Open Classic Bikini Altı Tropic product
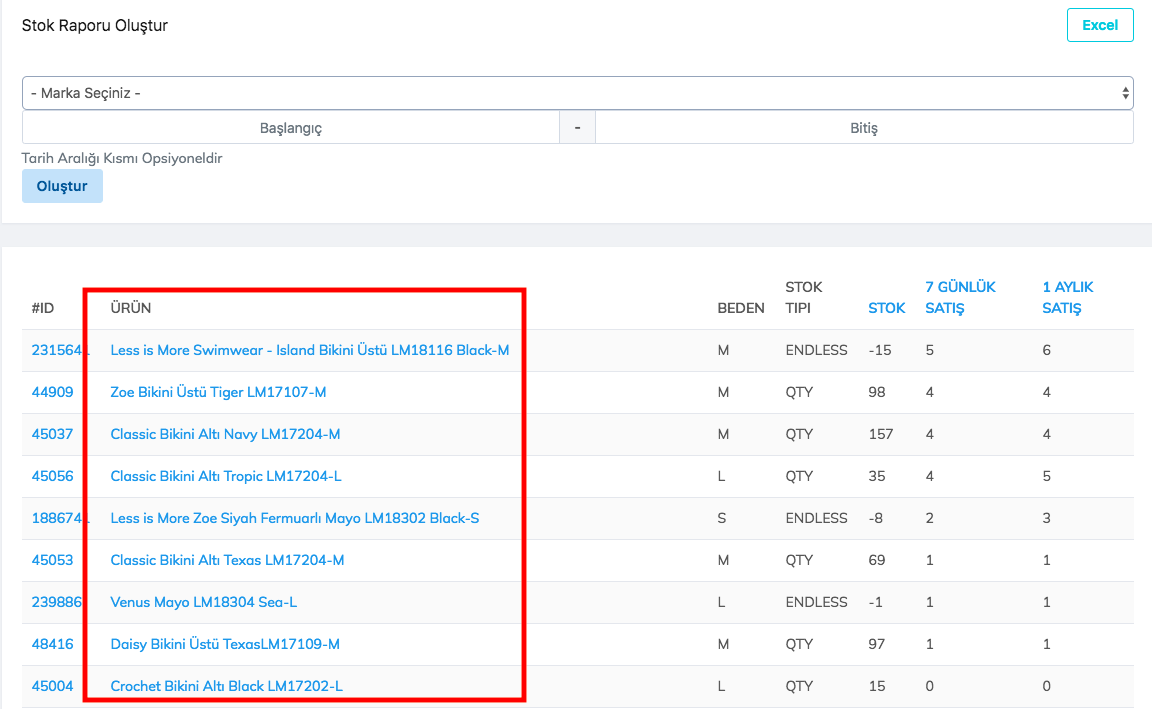1152x709 pixels. (x=226, y=476)
